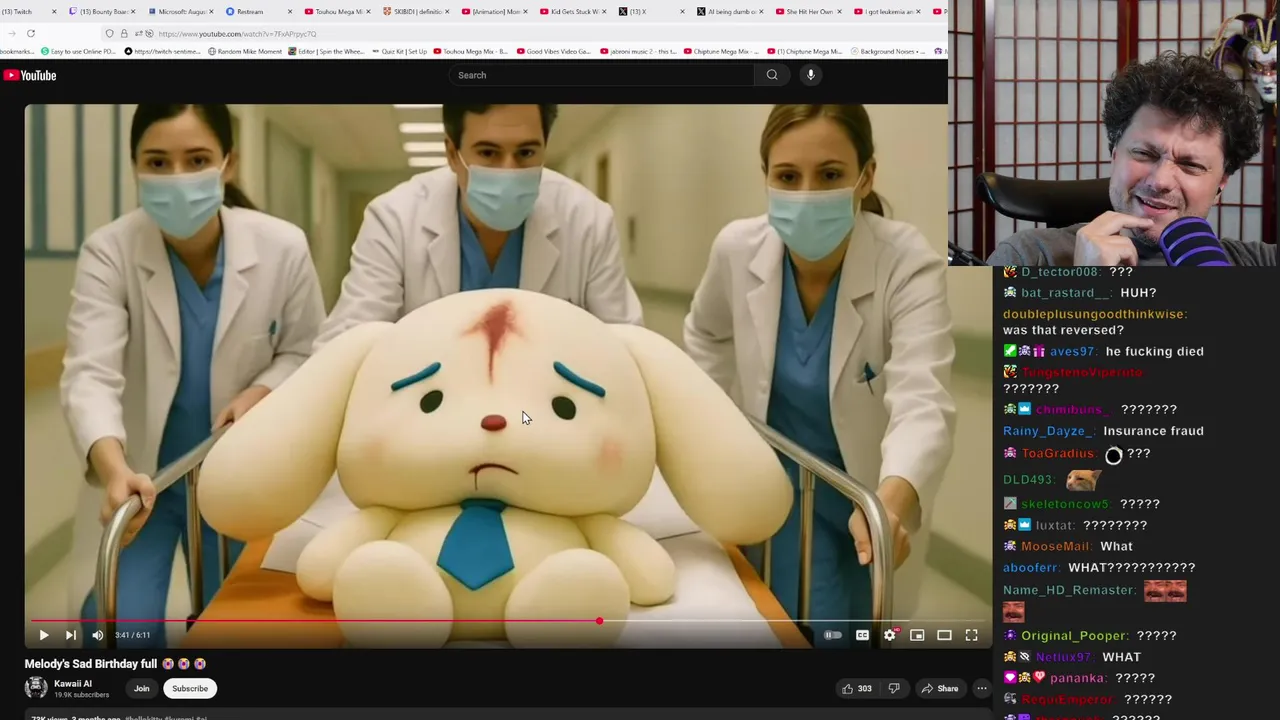Play the paused YouTube video

coord(44,635)
